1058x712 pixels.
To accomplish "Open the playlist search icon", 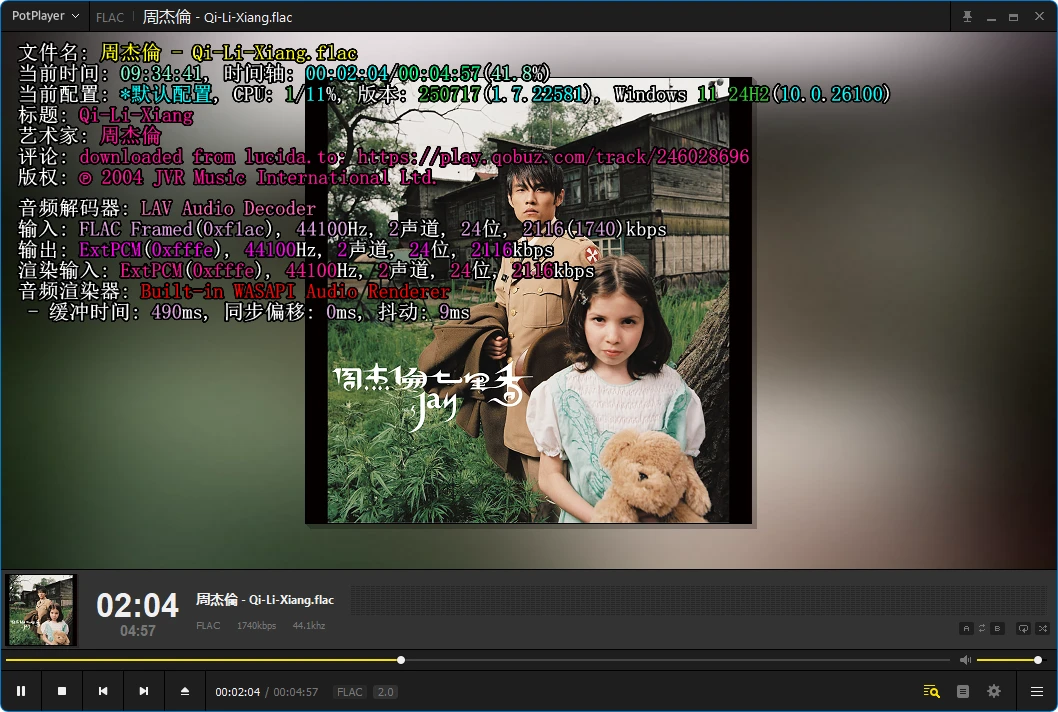I will click(x=931, y=691).
